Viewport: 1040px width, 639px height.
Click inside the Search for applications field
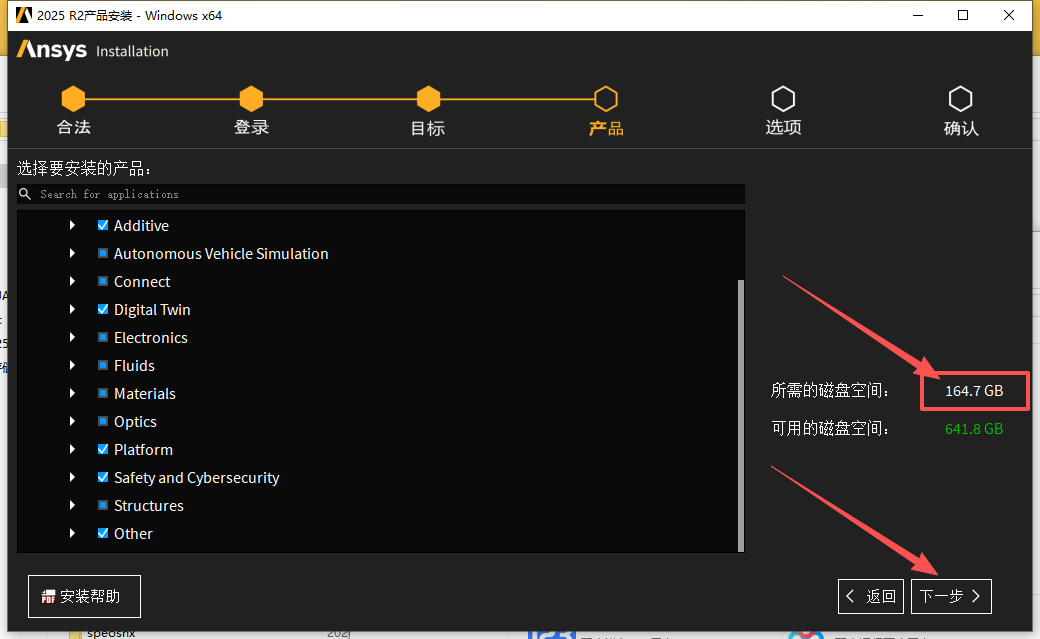pyautogui.click(x=300, y=193)
